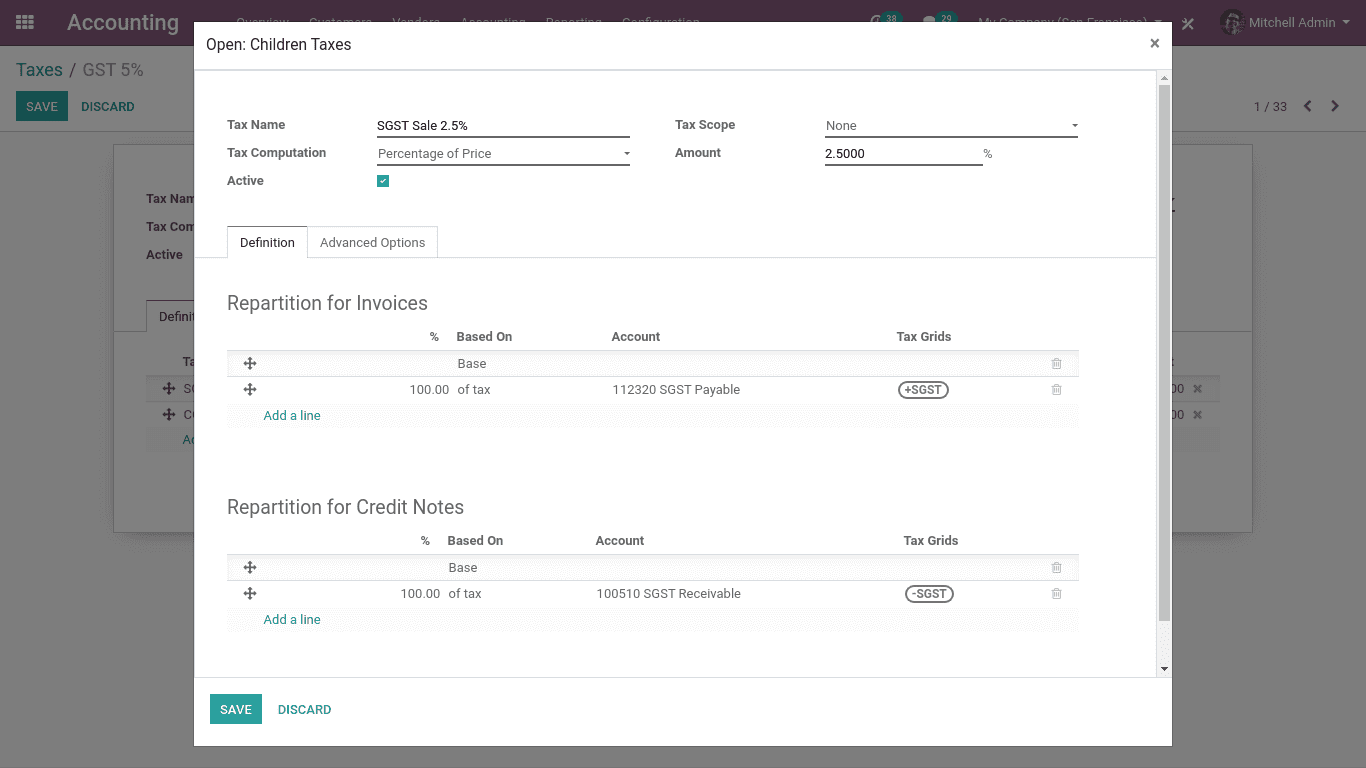Go to the Taxes breadcrumb link
Viewport: 1366px width, 768px height.
[x=39, y=70]
